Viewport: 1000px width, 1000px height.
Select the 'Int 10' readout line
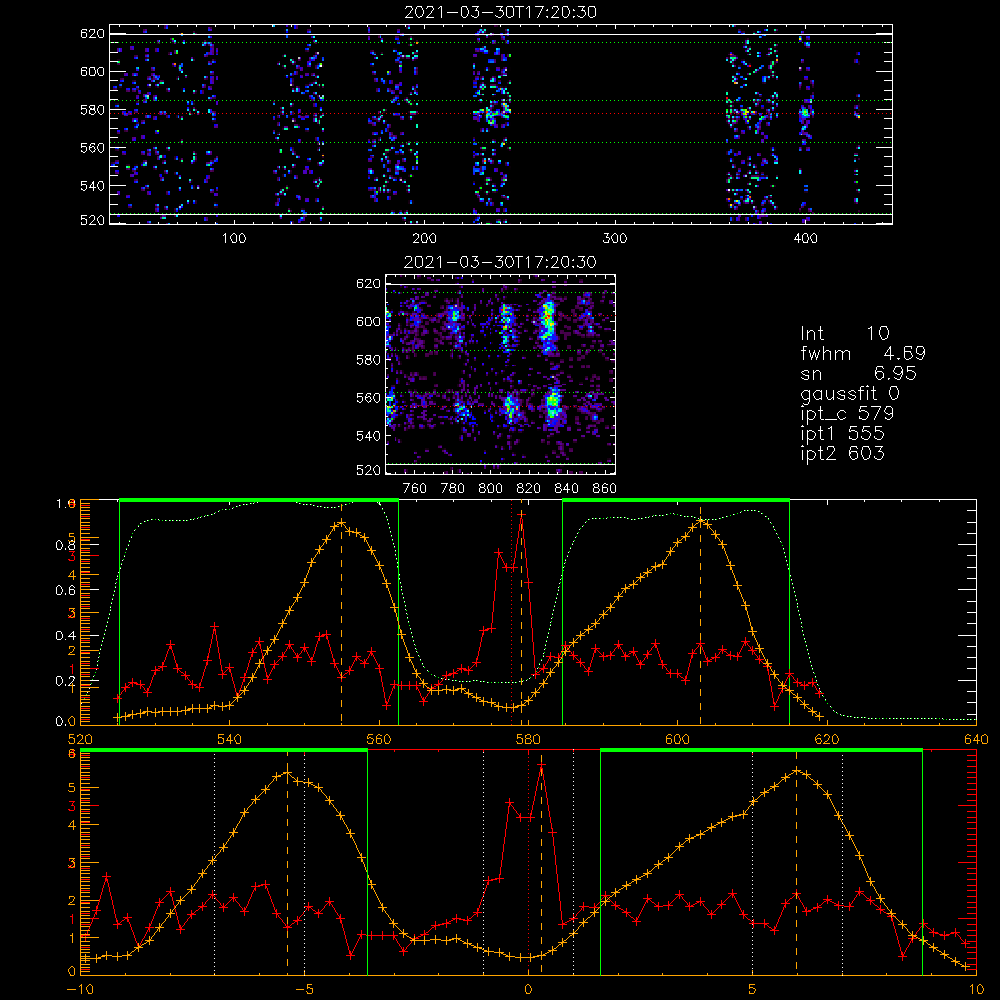[845, 334]
